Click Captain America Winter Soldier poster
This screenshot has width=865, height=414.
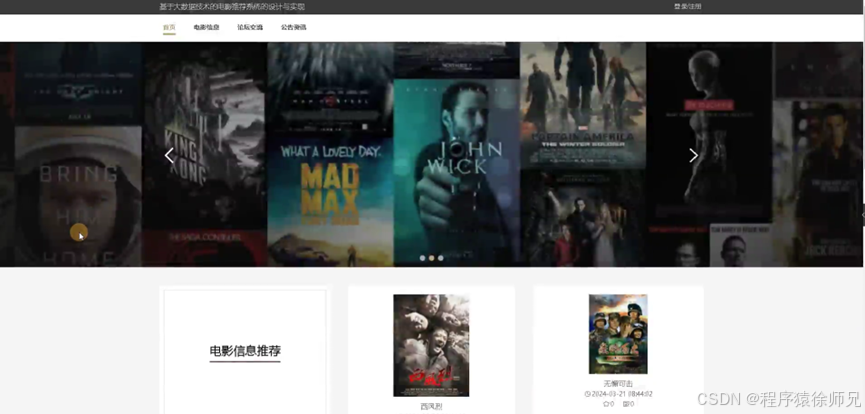(583, 105)
